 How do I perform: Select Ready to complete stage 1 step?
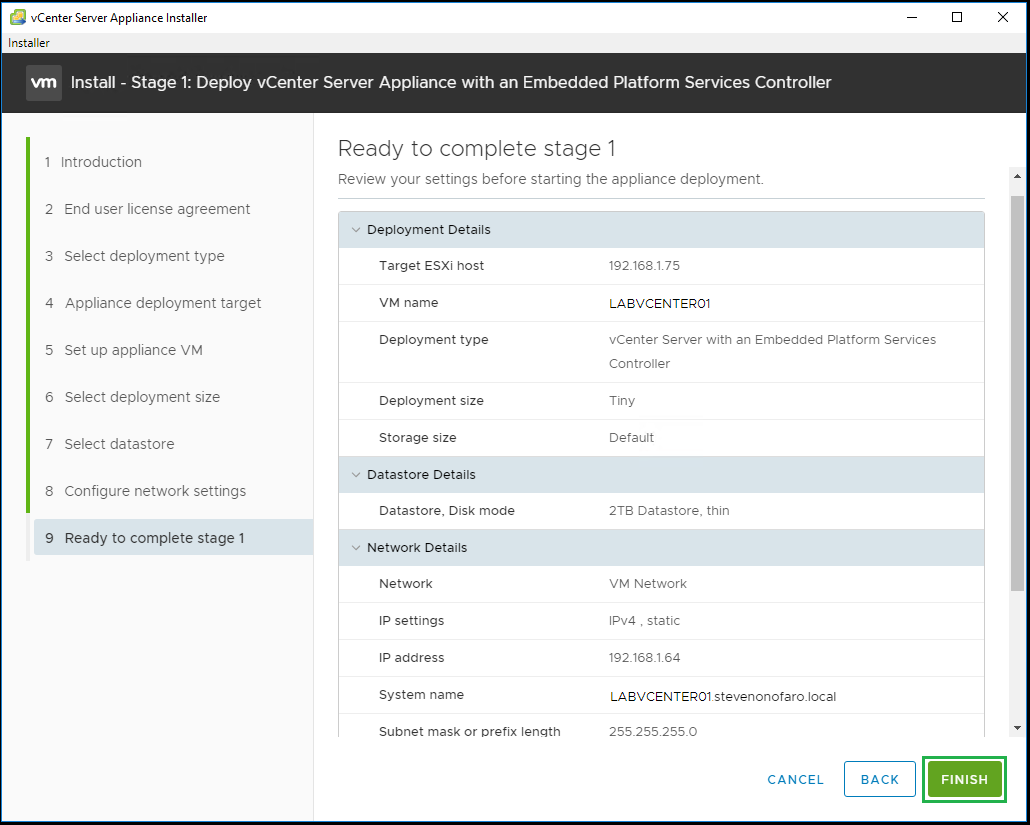point(154,538)
